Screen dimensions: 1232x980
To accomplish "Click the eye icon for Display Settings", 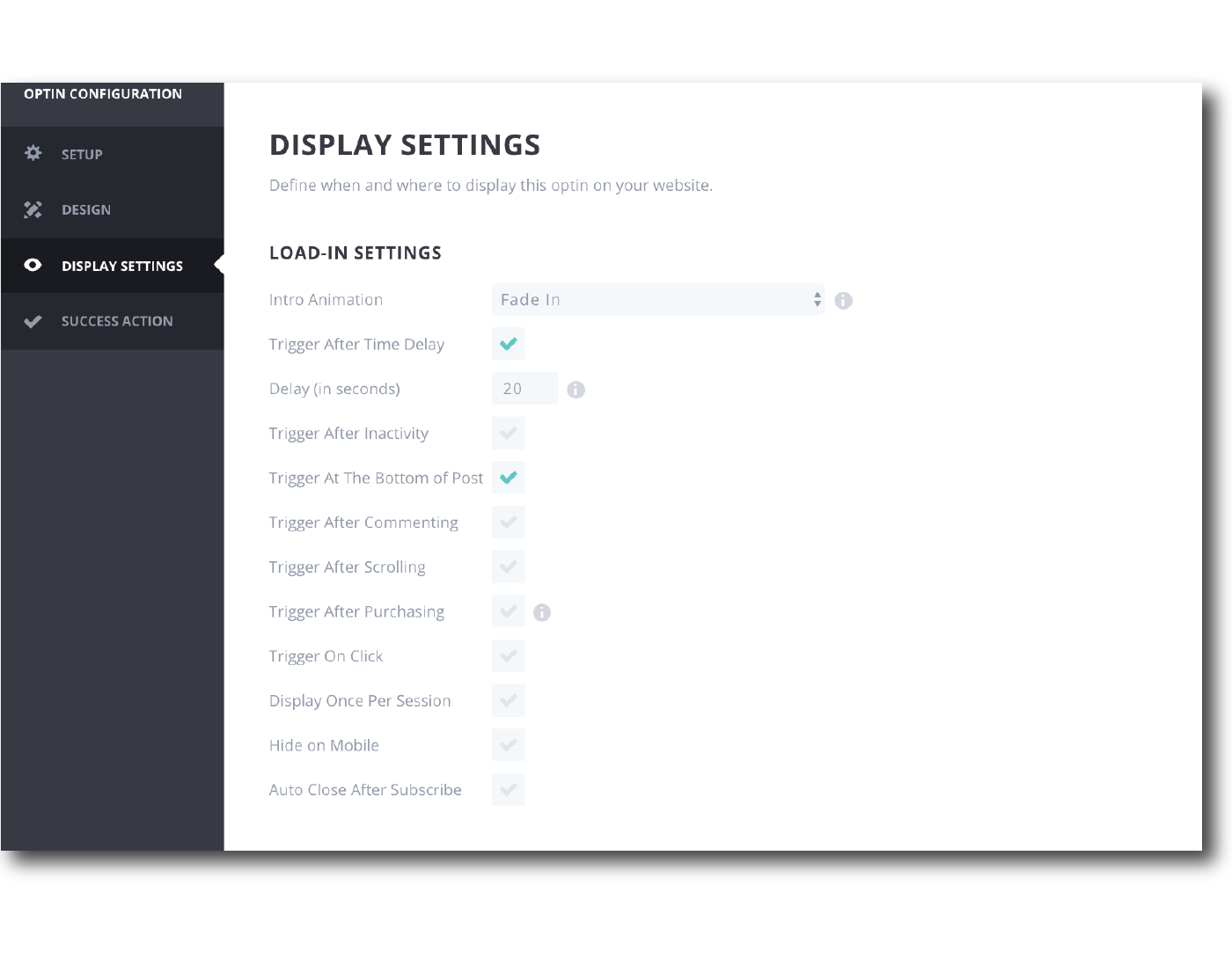I will (33, 265).
